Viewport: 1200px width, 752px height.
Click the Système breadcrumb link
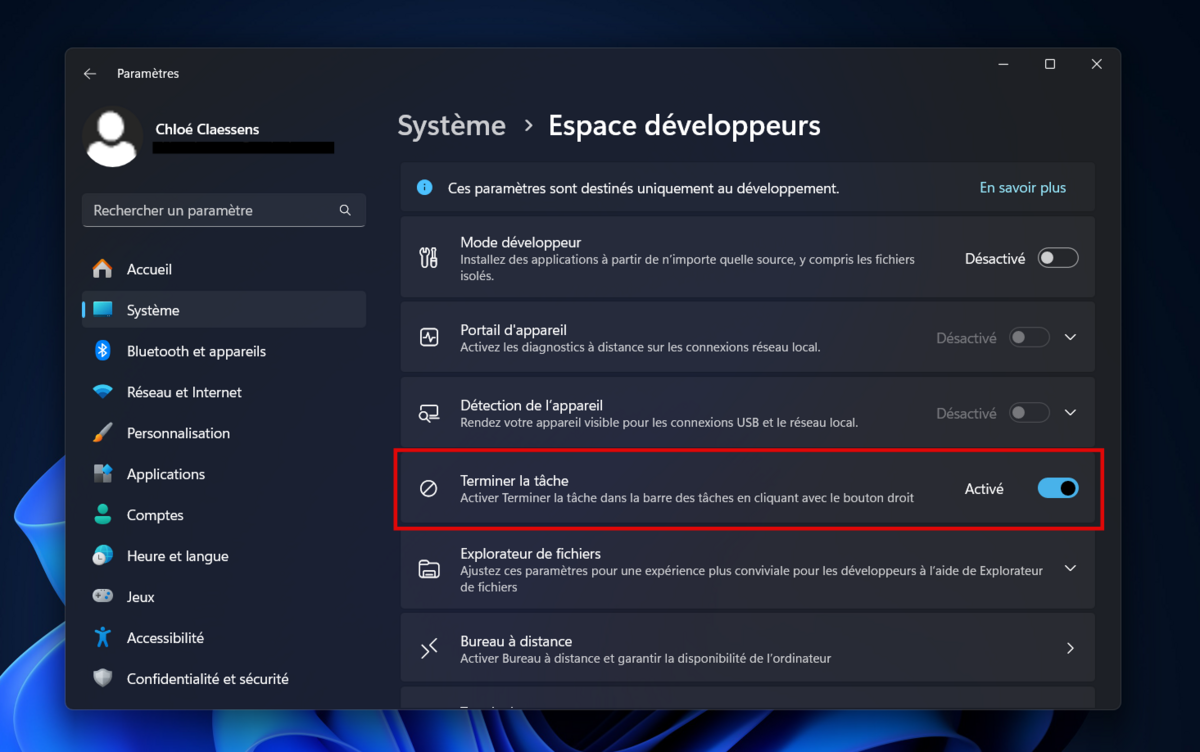pyautogui.click(x=452, y=126)
